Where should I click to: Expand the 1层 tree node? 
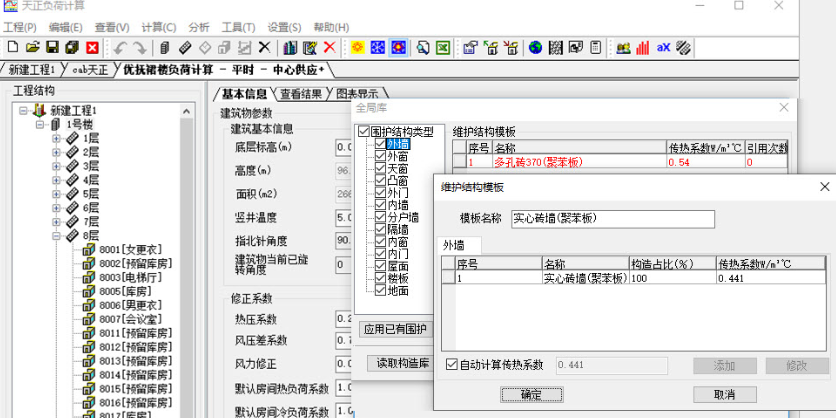click(x=57, y=138)
